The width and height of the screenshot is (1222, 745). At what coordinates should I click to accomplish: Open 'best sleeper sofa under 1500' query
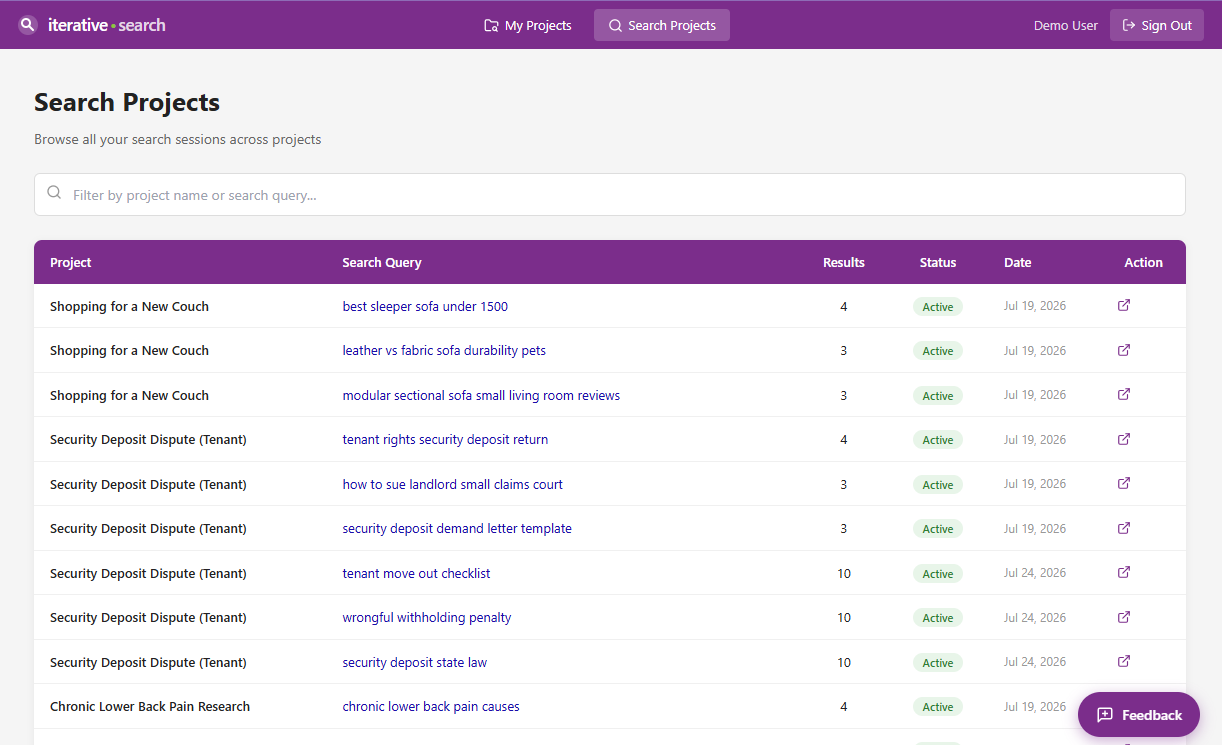[x=425, y=307]
